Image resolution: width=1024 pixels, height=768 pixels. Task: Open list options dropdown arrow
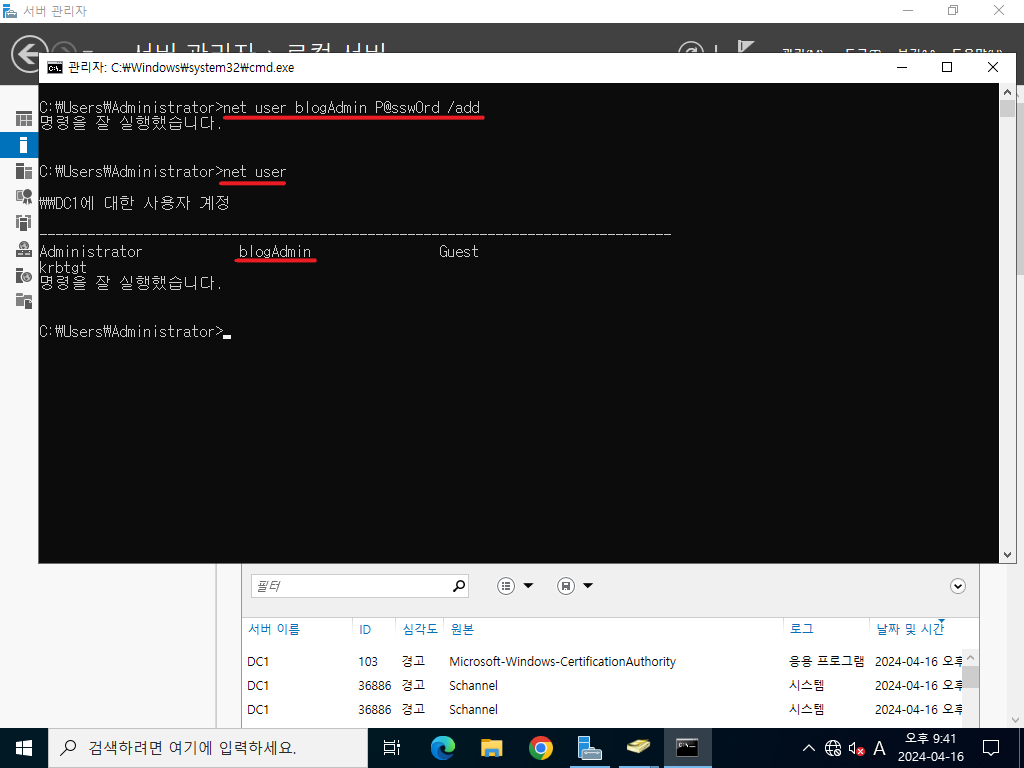pyautogui.click(x=528, y=586)
